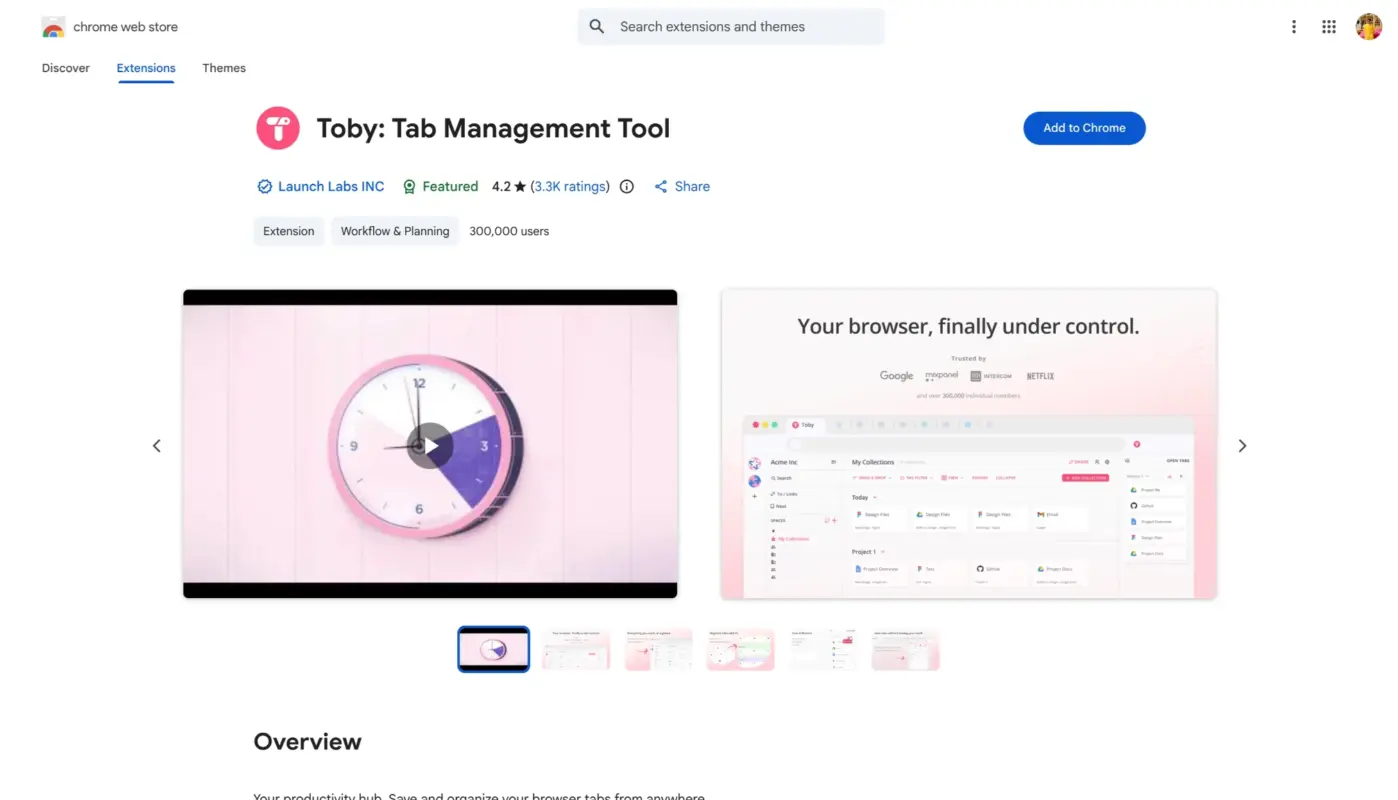Viewport: 1398px width, 800px height.
Task: Click the verified publisher badge icon
Action: click(264, 186)
